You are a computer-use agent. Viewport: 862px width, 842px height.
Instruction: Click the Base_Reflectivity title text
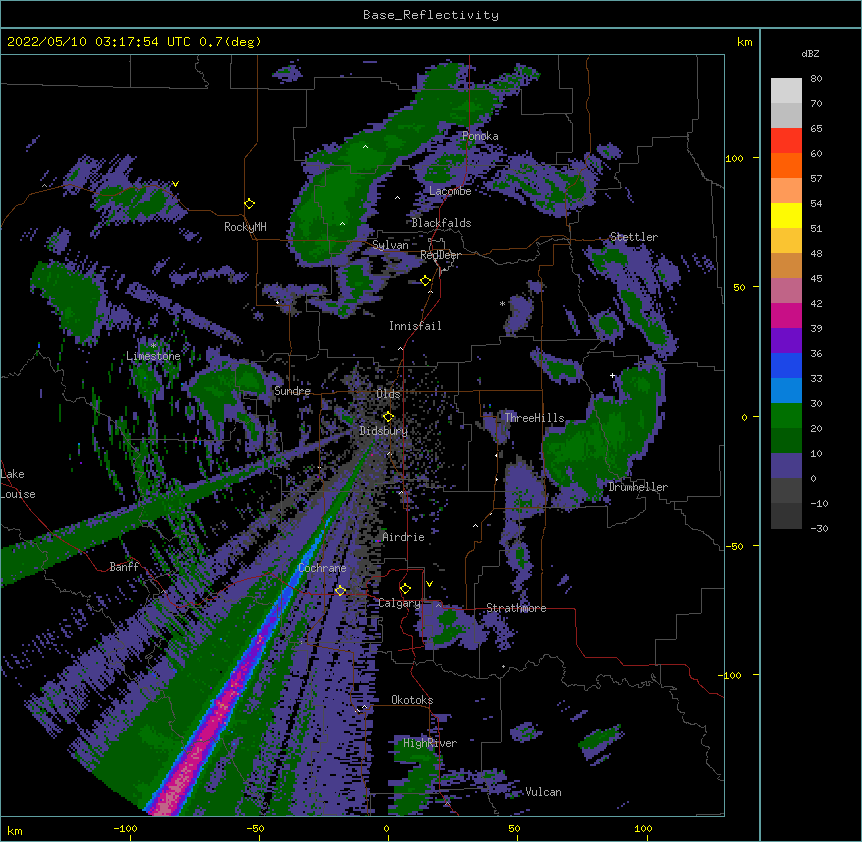coord(431,15)
